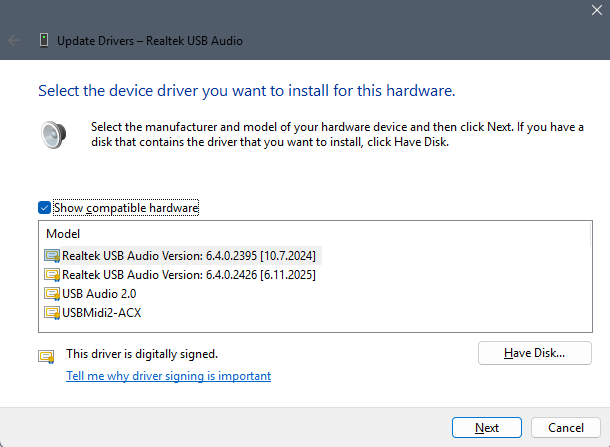Screen dimensions: 610x447
Task: Open Have Disk dialog
Action: 535,353
